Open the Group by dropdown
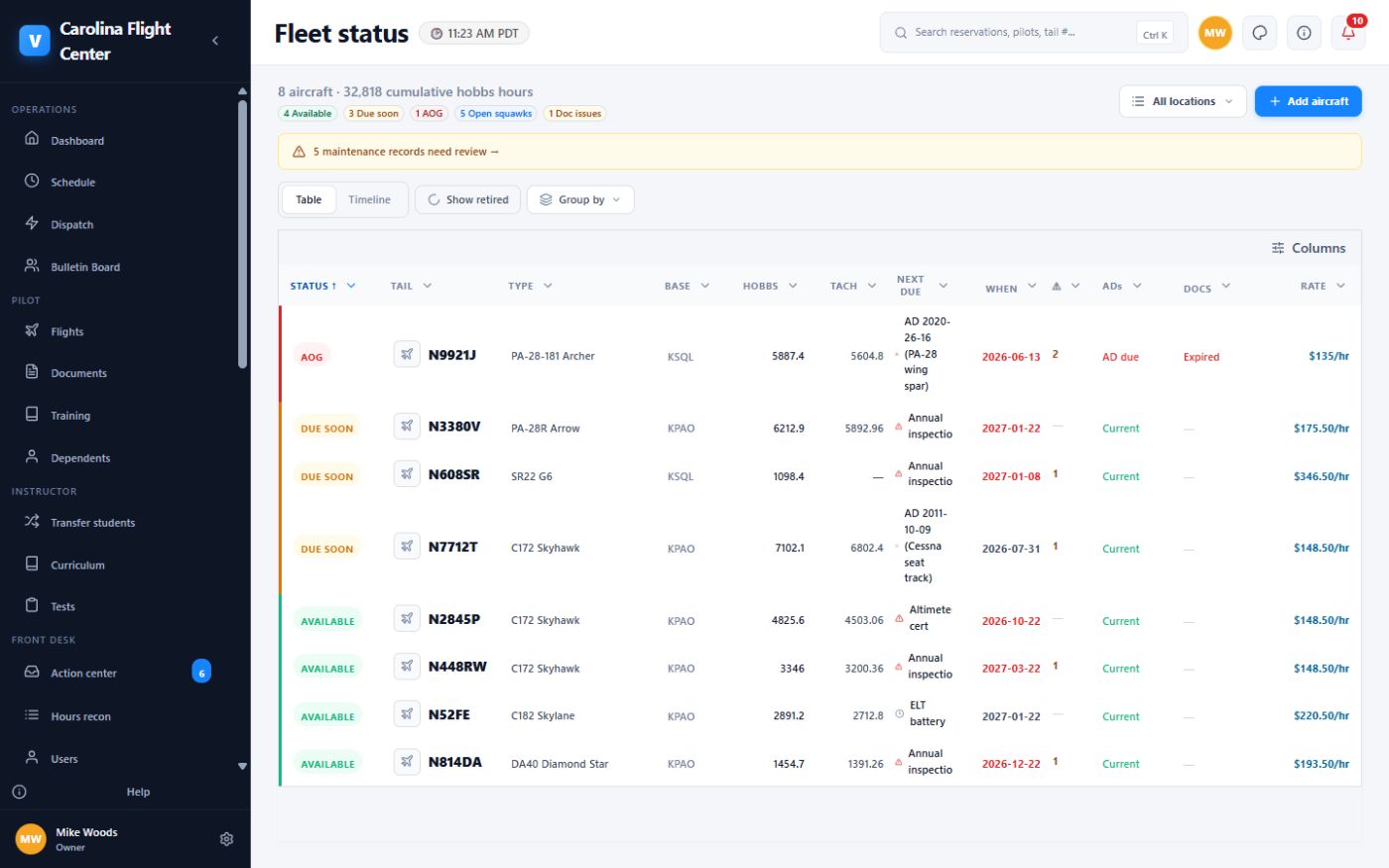 pyautogui.click(x=580, y=199)
